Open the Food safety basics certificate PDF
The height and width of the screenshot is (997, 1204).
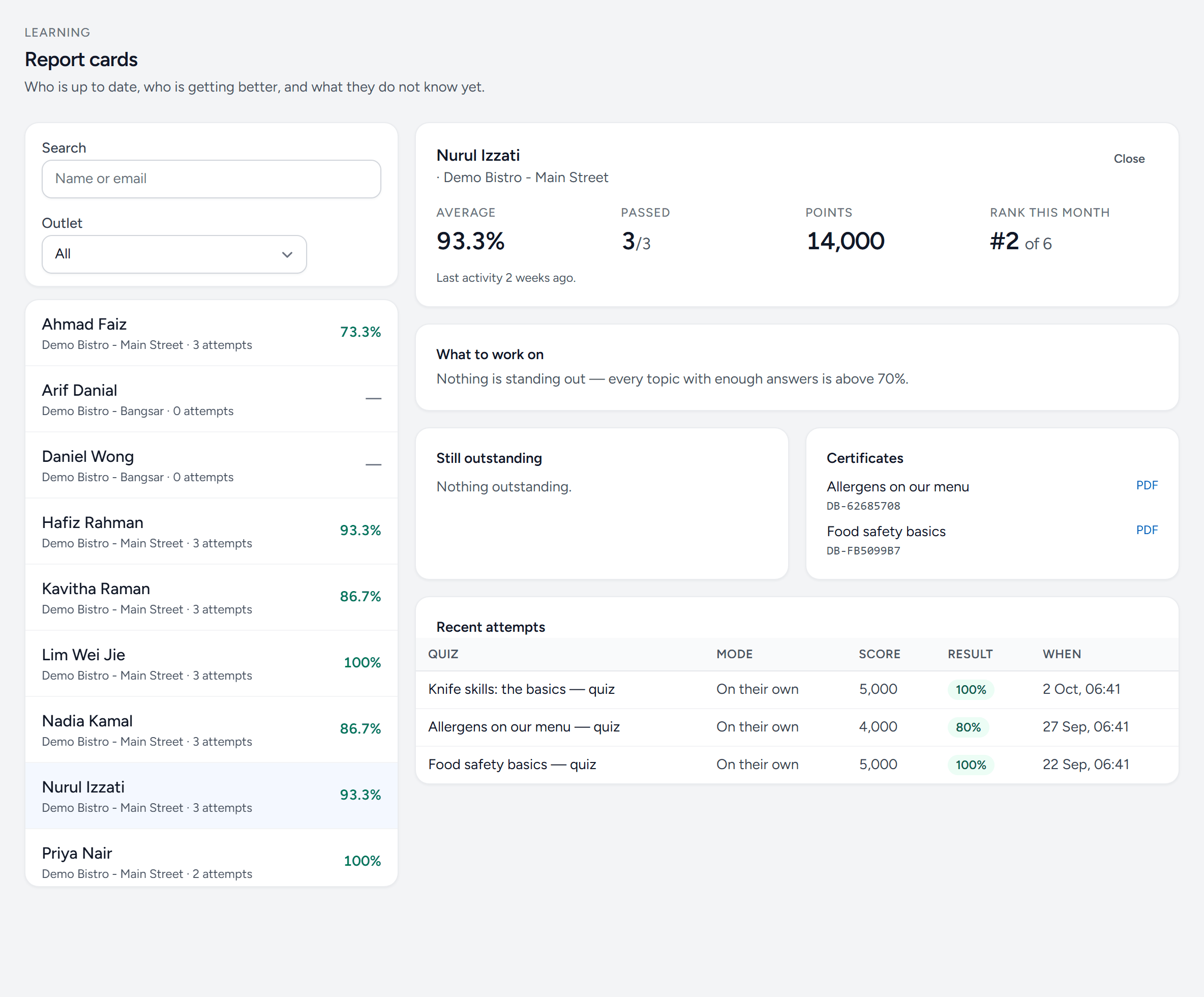click(1147, 530)
